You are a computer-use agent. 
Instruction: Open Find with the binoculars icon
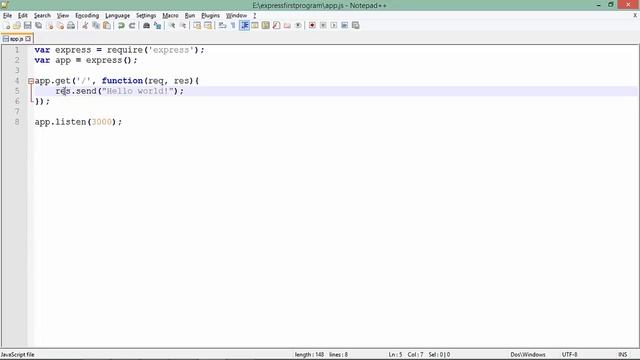[146, 25]
